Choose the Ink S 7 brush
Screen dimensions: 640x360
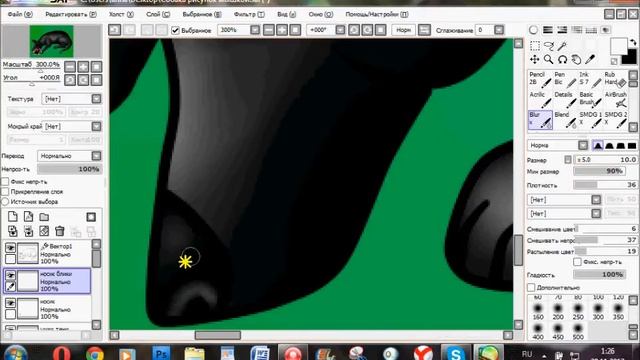591,79
